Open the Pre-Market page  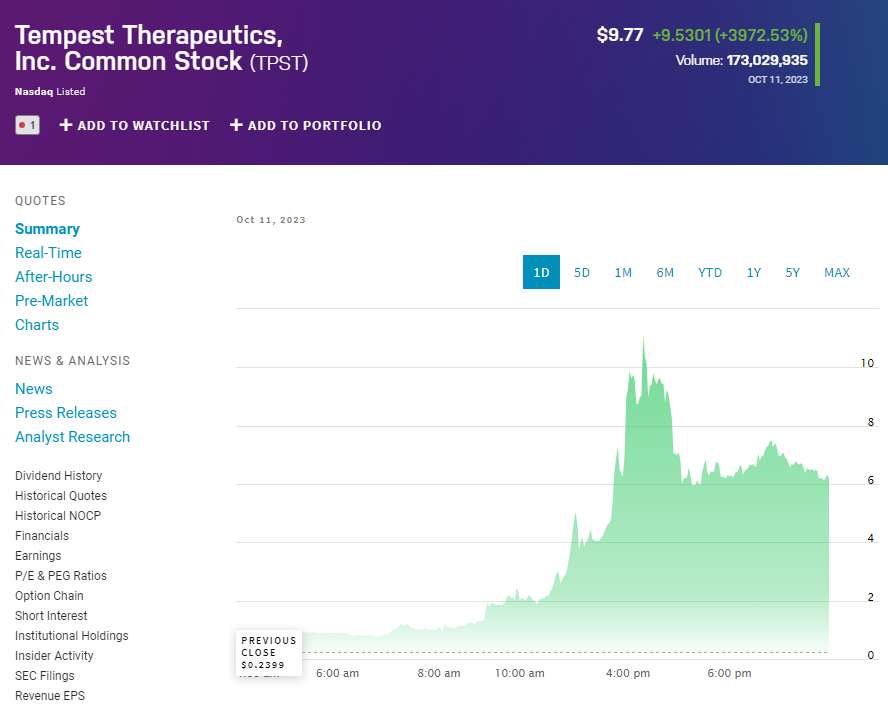[x=51, y=301]
